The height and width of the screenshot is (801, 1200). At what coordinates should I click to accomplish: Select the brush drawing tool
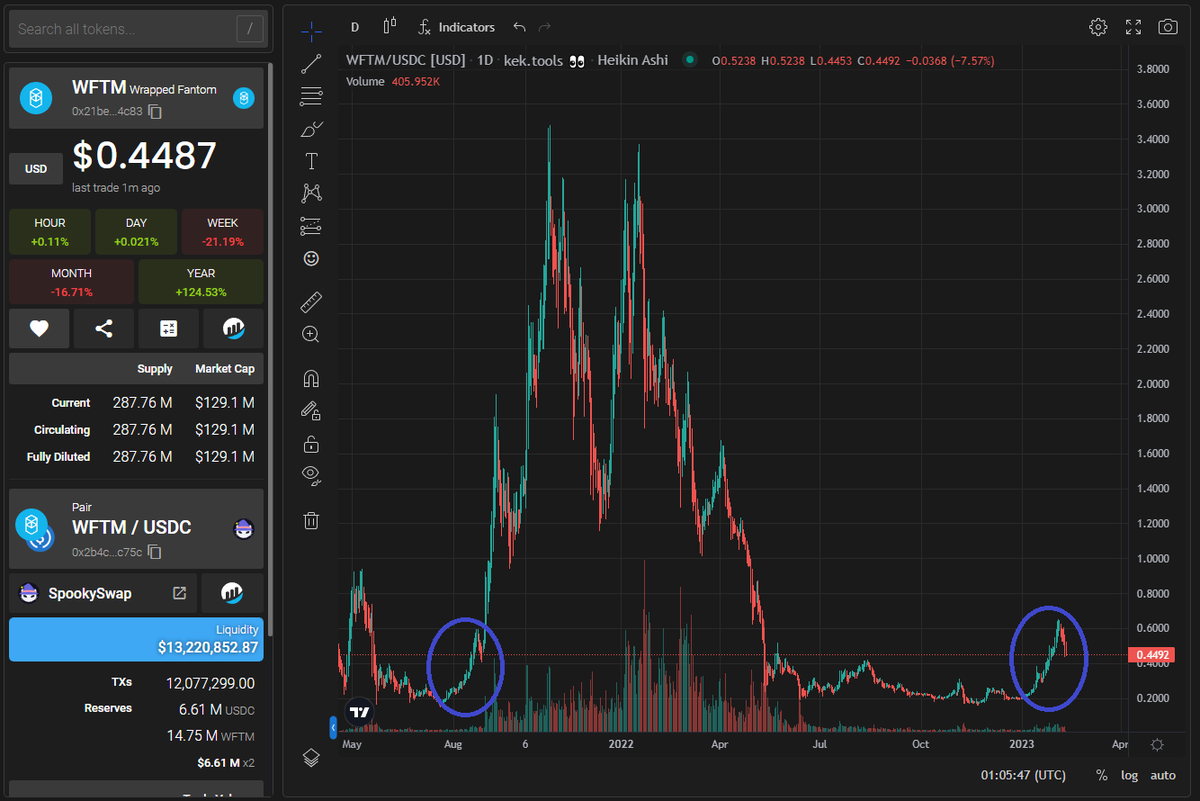[x=311, y=129]
